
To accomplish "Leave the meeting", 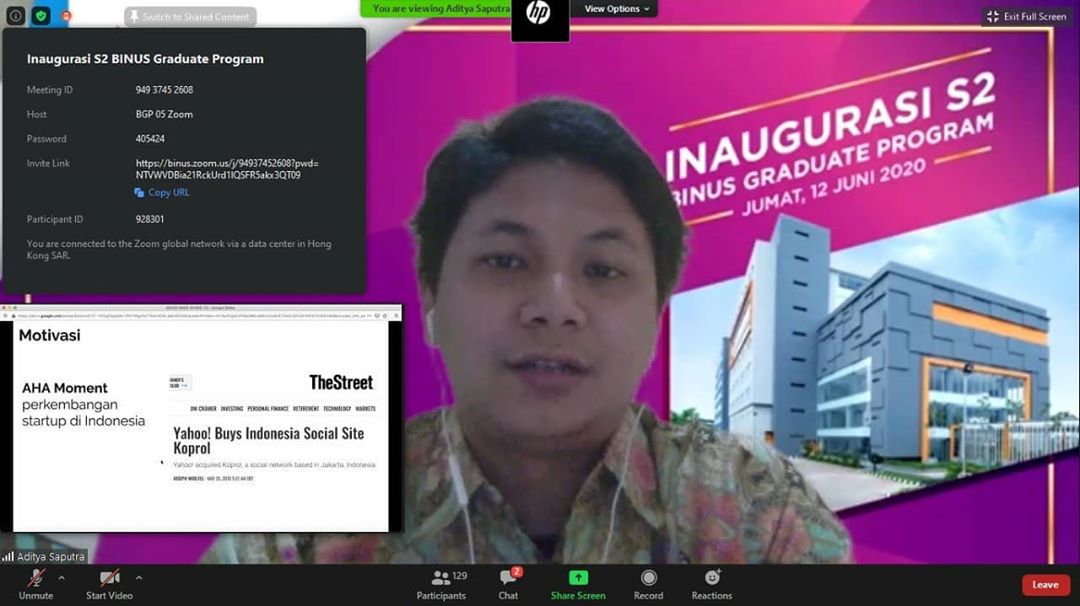I will [x=1045, y=585].
